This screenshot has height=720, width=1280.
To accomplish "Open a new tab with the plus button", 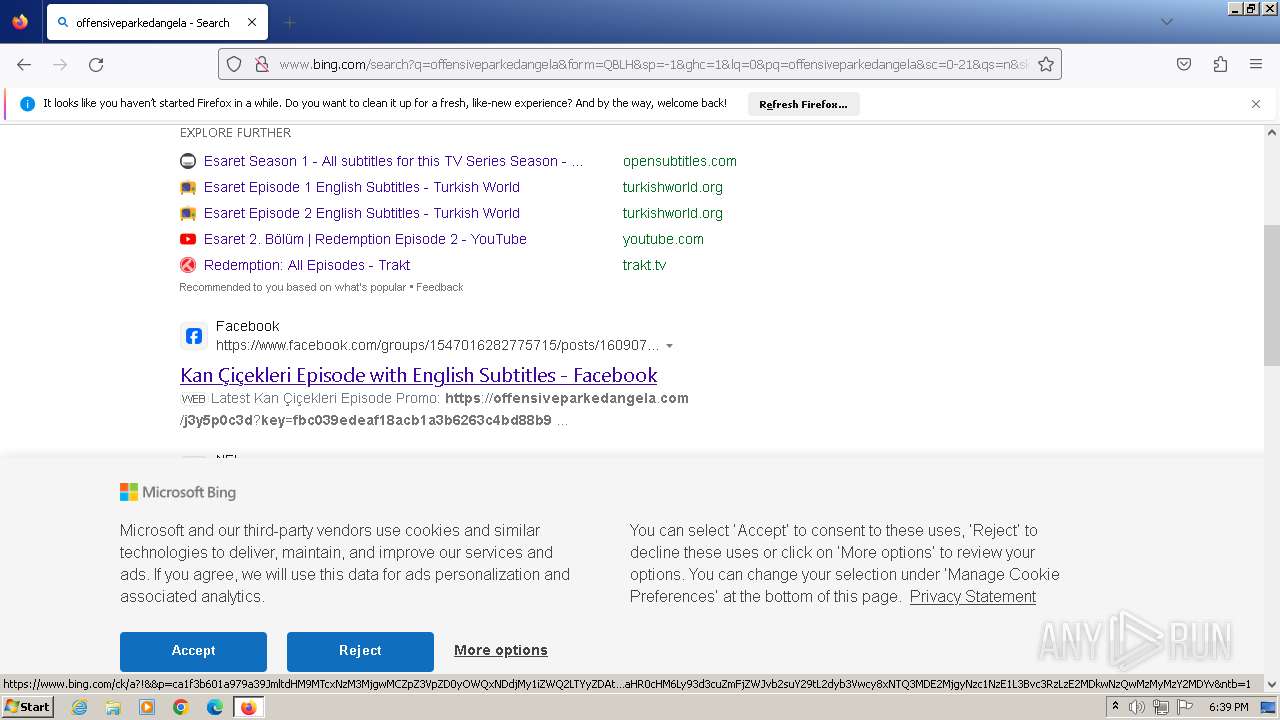I will (290, 22).
